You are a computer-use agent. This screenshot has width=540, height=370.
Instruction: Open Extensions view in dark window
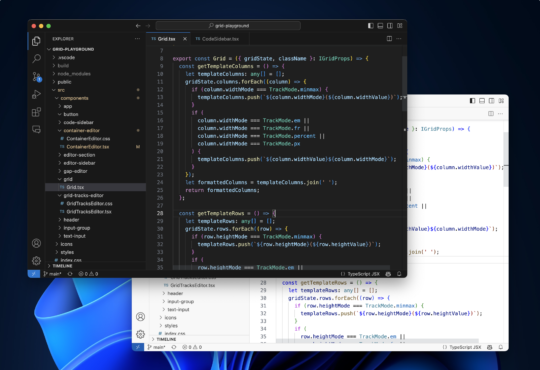click(x=36, y=112)
